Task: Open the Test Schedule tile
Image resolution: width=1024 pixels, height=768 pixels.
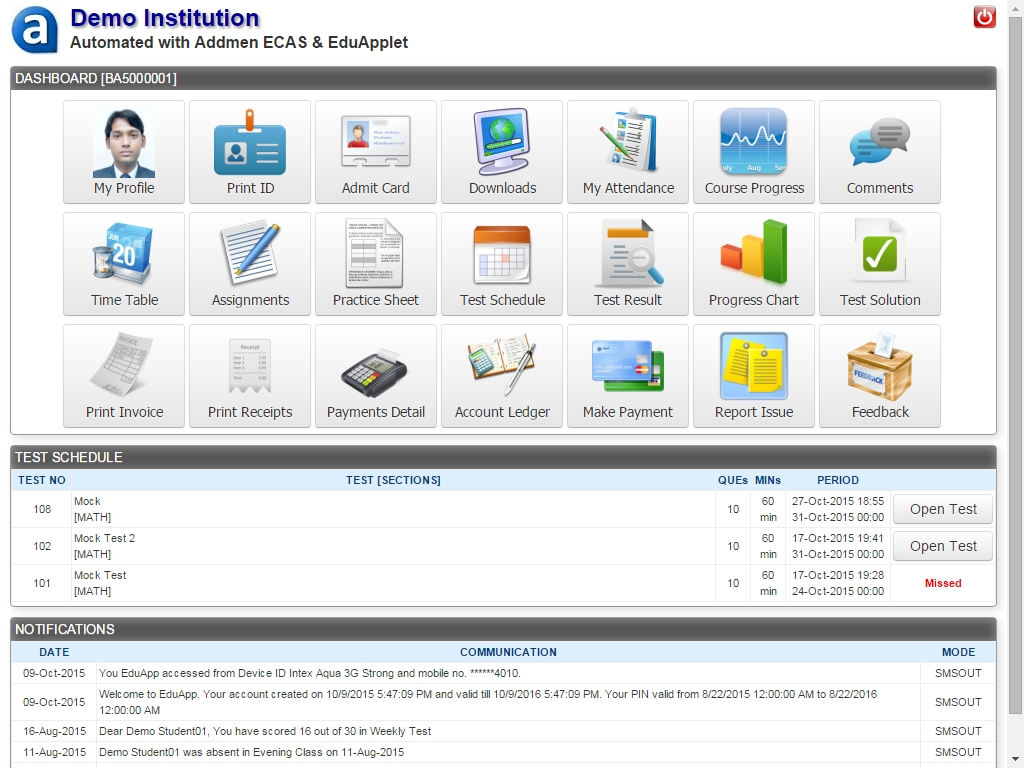Action: pyautogui.click(x=502, y=264)
